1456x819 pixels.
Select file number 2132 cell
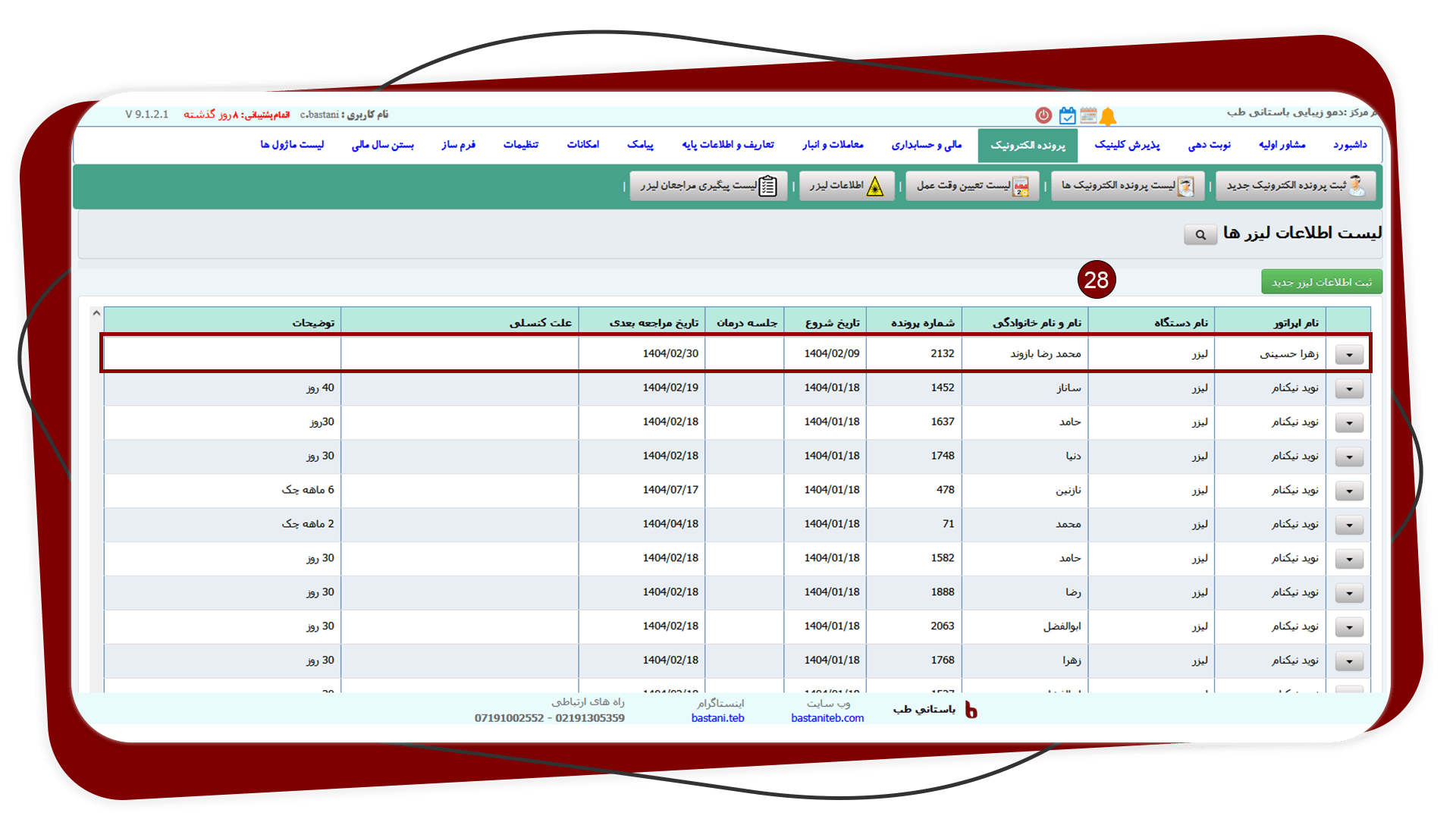914,354
